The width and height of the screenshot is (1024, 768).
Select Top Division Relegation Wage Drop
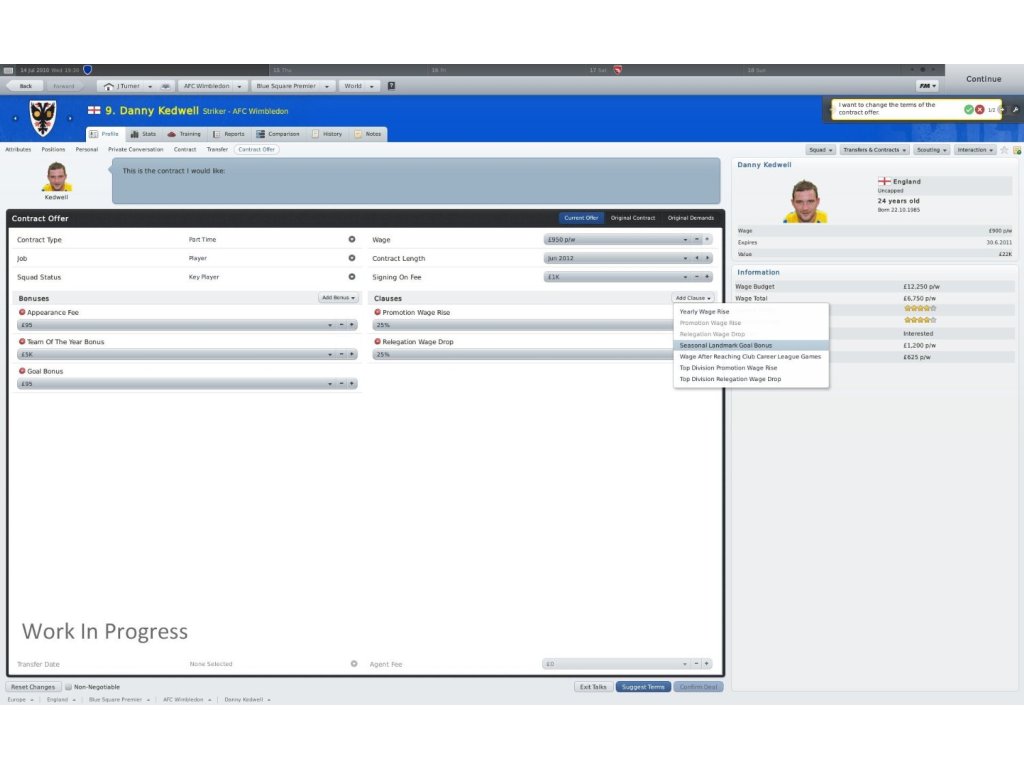click(x=751, y=379)
